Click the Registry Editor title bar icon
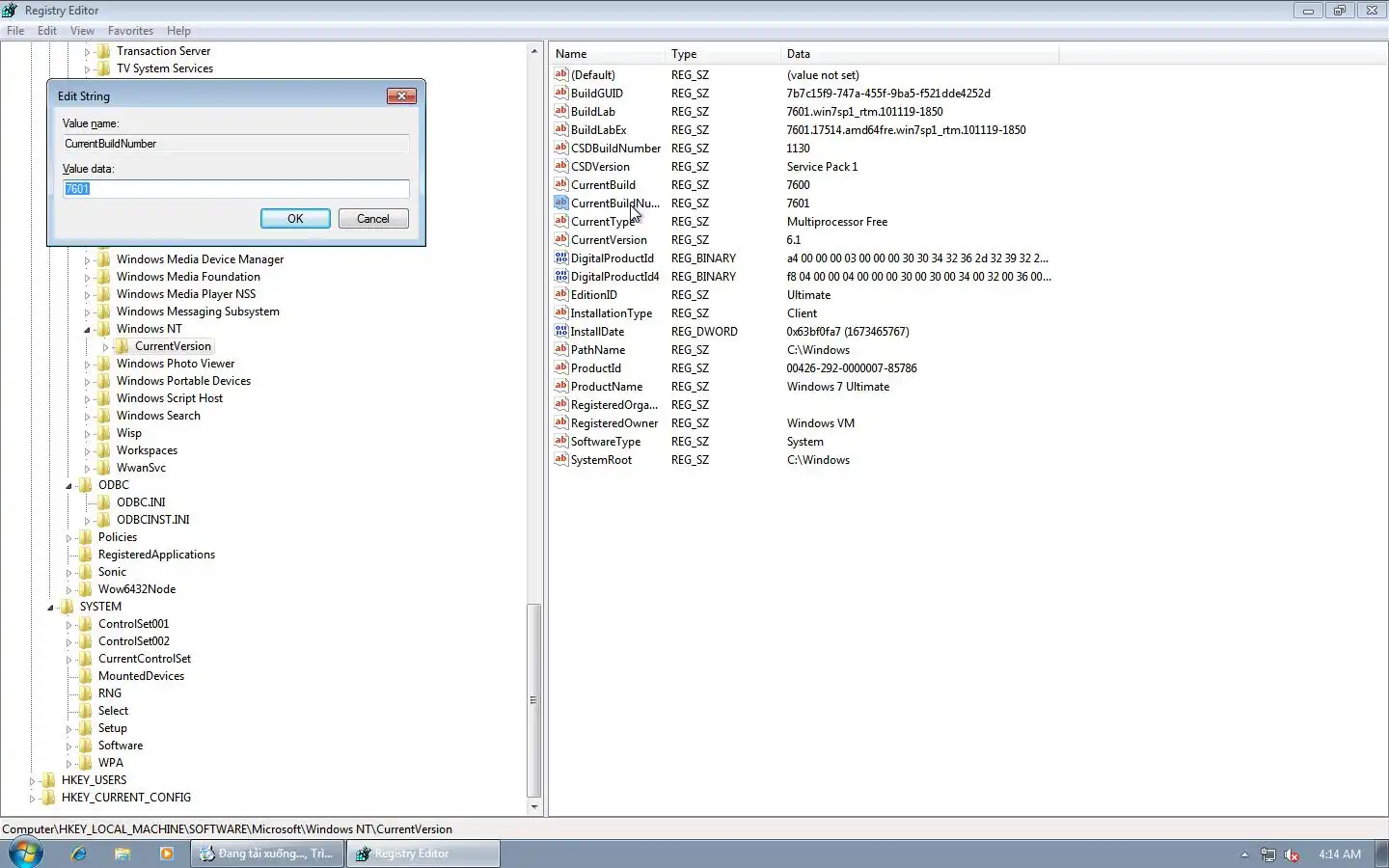 click(10, 11)
